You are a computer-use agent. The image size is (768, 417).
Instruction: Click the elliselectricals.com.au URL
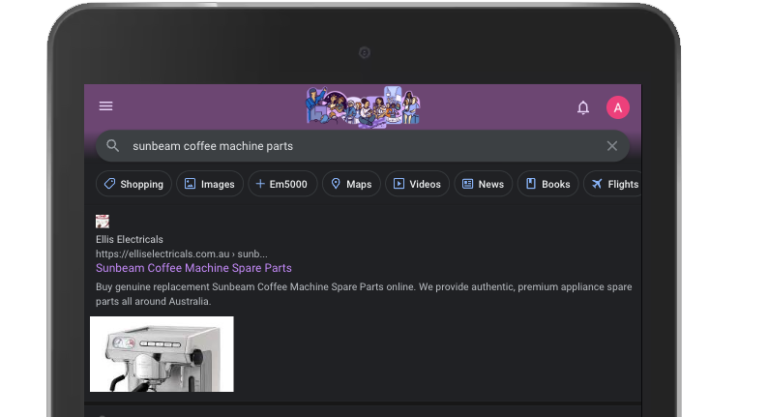click(181, 254)
